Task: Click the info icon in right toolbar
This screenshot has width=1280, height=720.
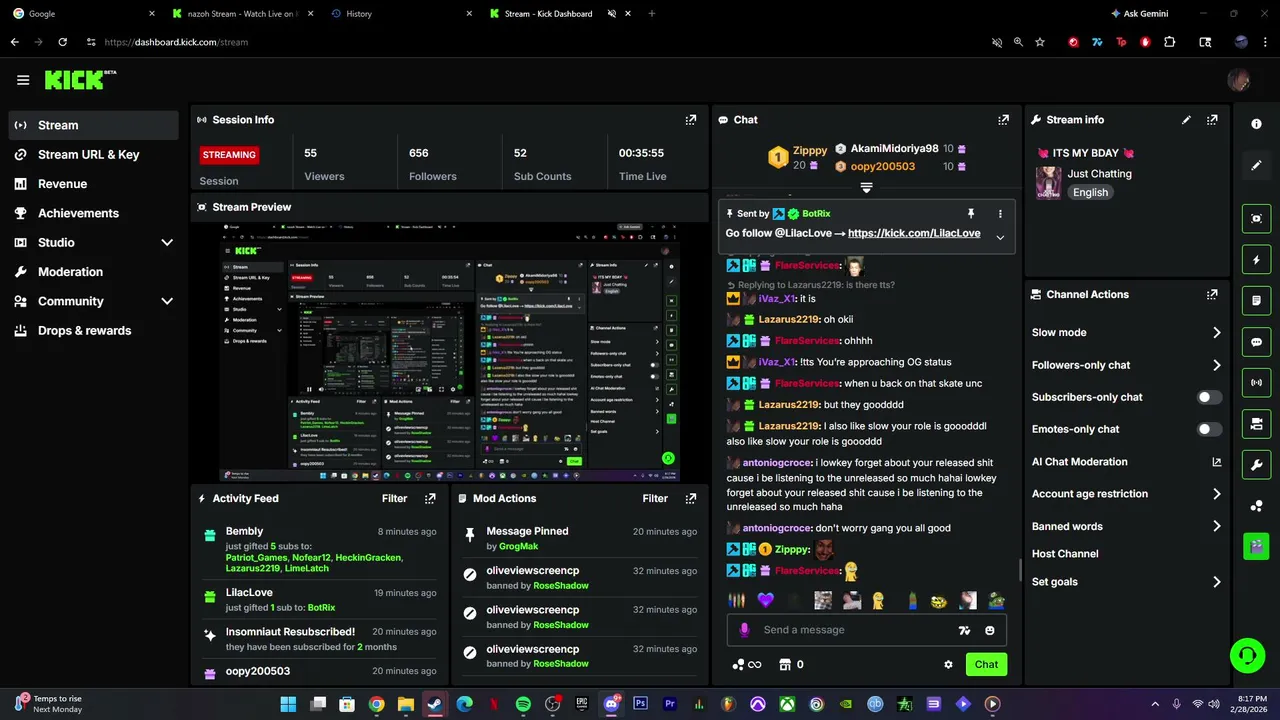Action: pos(1257,124)
